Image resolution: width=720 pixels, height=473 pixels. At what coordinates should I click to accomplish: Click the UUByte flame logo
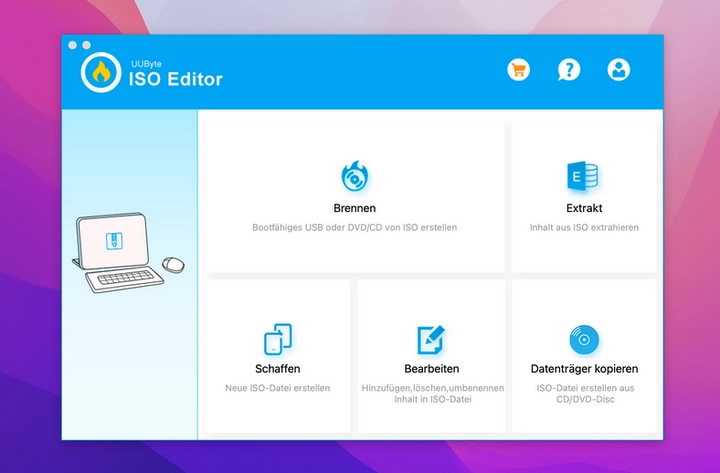click(101, 73)
